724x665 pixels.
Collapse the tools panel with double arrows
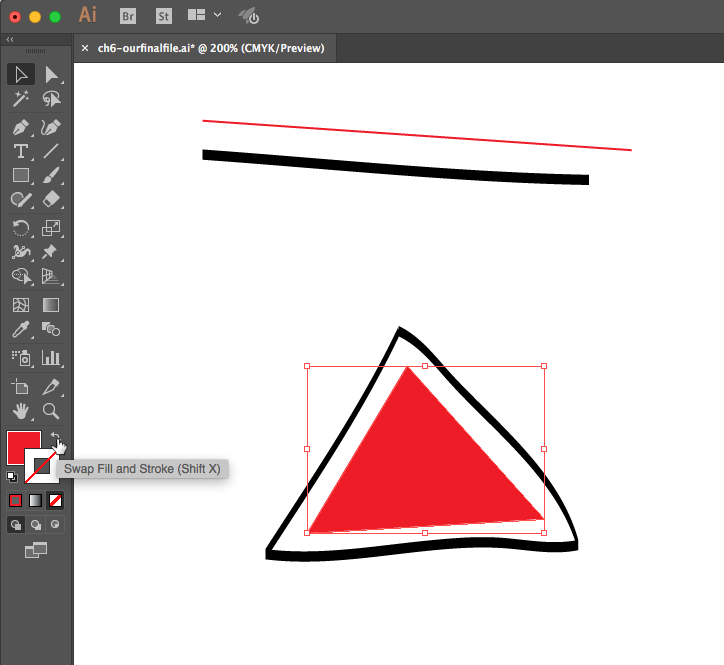coord(10,40)
